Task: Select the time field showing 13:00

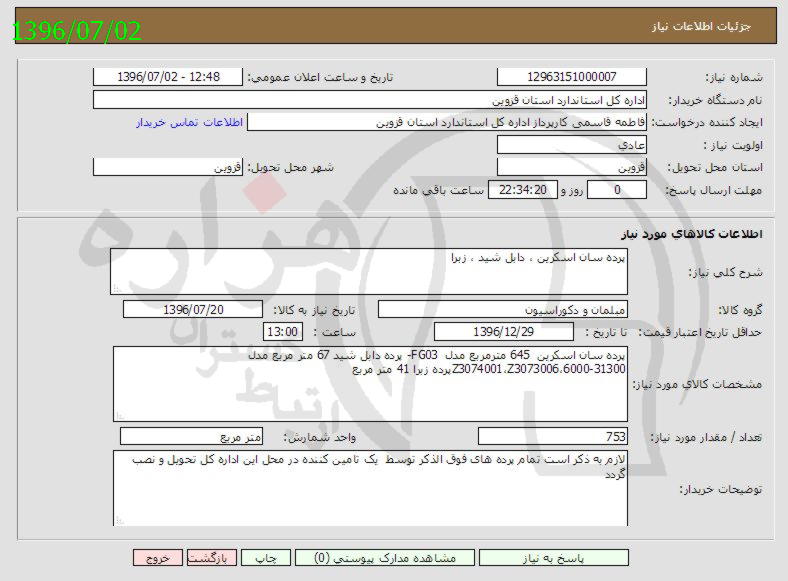Action: tap(281, 331)
